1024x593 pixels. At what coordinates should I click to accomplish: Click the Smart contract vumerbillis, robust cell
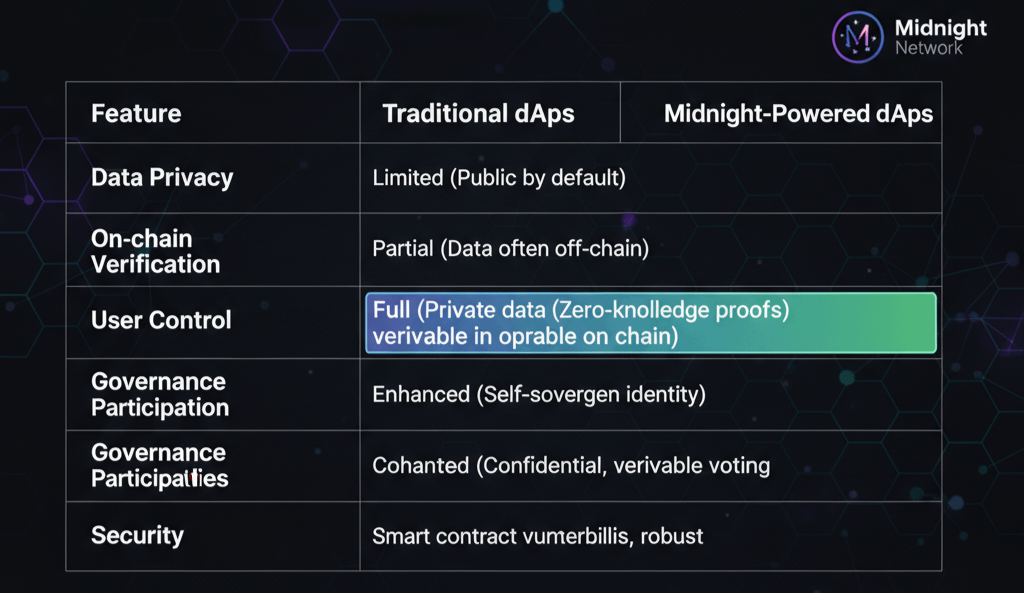pos(537,536)
